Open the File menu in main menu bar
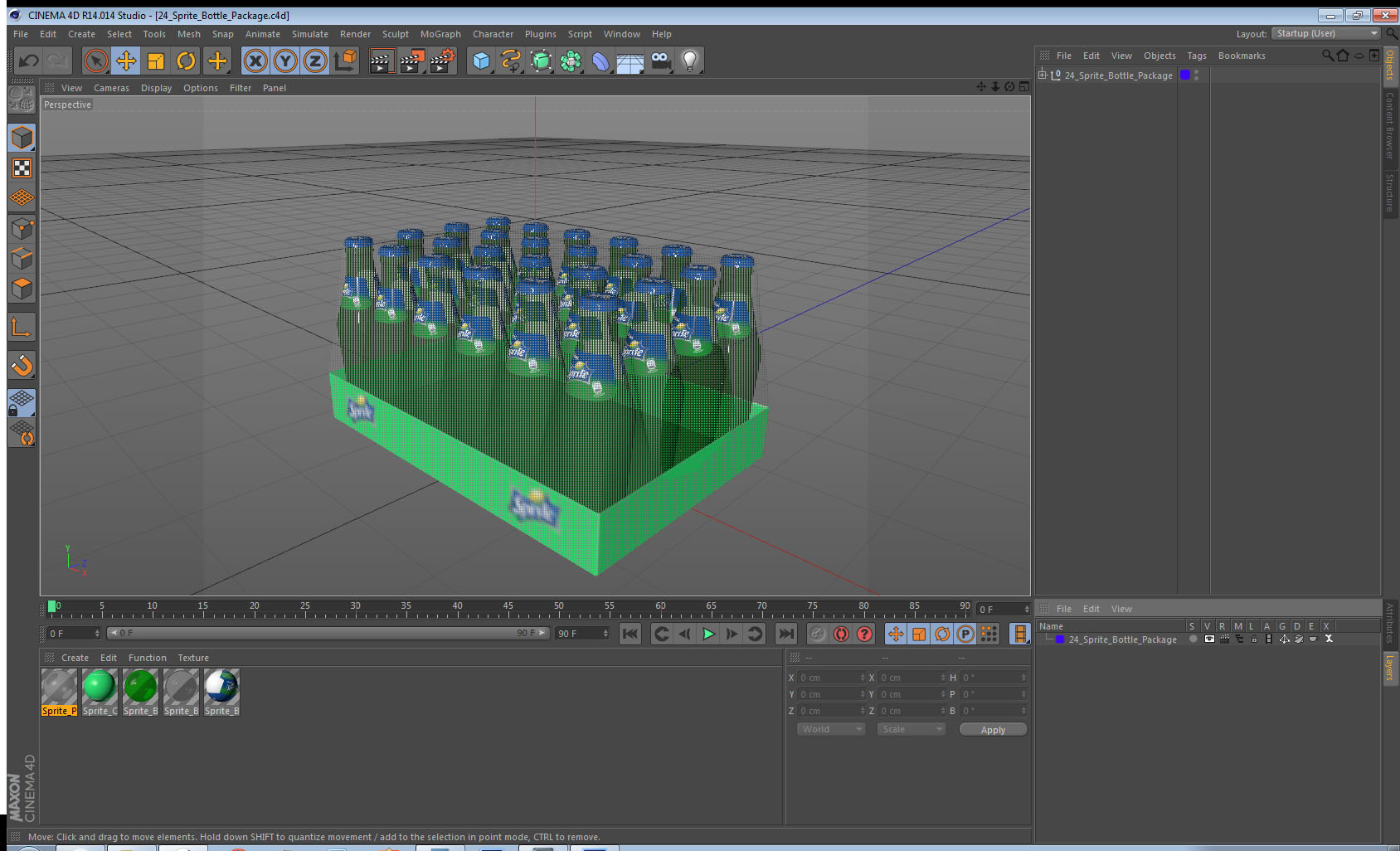 click(21, 34)
